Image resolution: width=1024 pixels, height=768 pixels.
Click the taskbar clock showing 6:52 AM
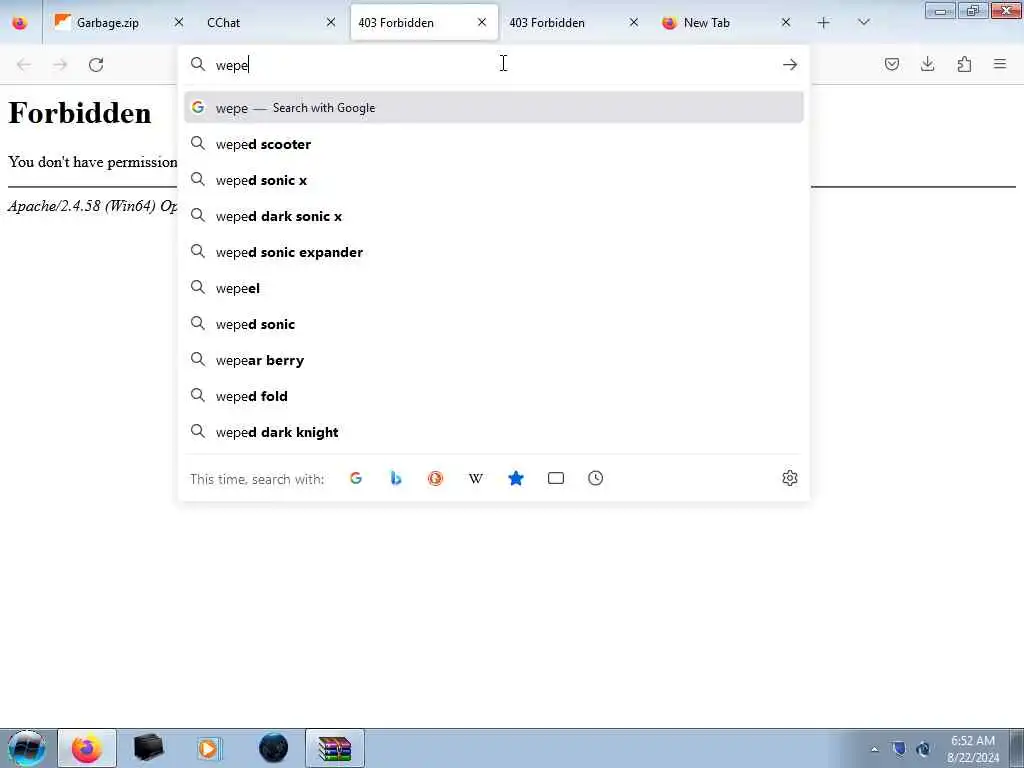pyautogui.click(x=972, y=749)
